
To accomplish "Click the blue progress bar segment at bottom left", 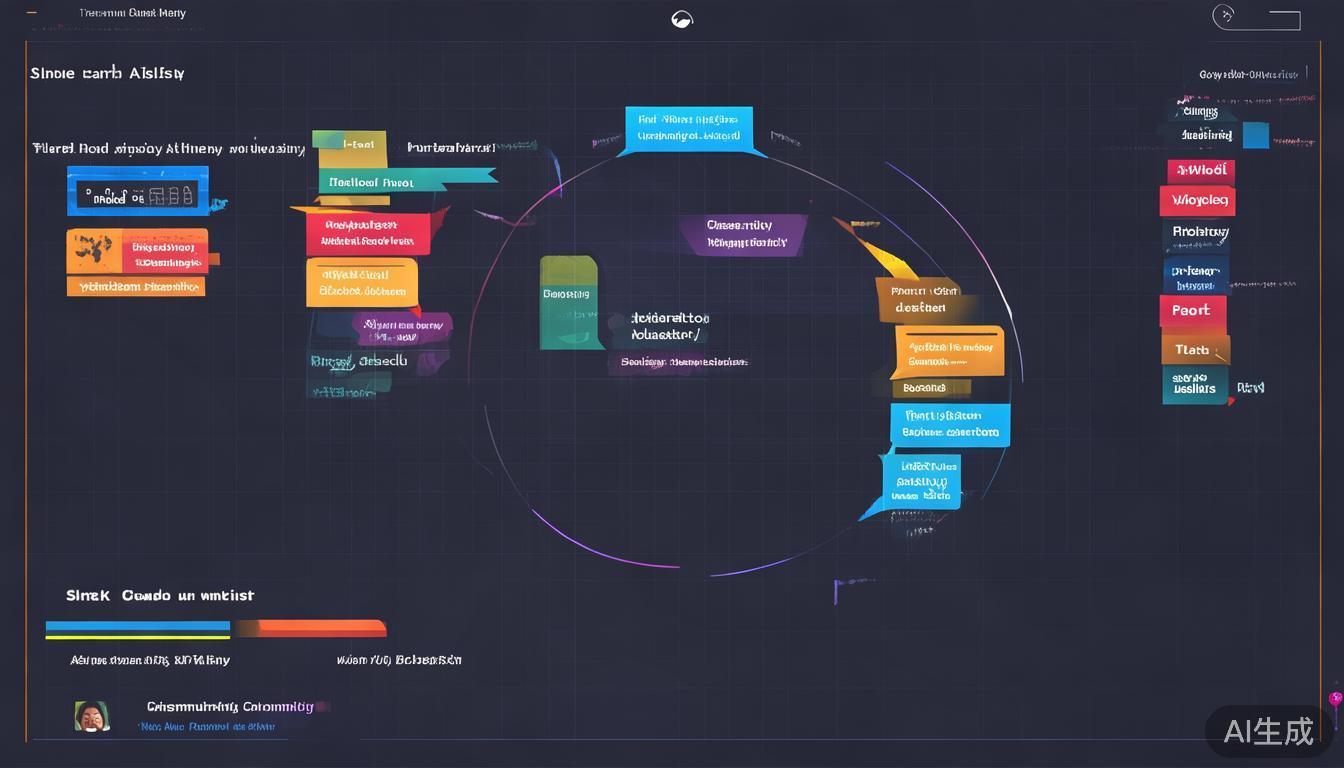I will pyautogui.click(x=137, y=629).
